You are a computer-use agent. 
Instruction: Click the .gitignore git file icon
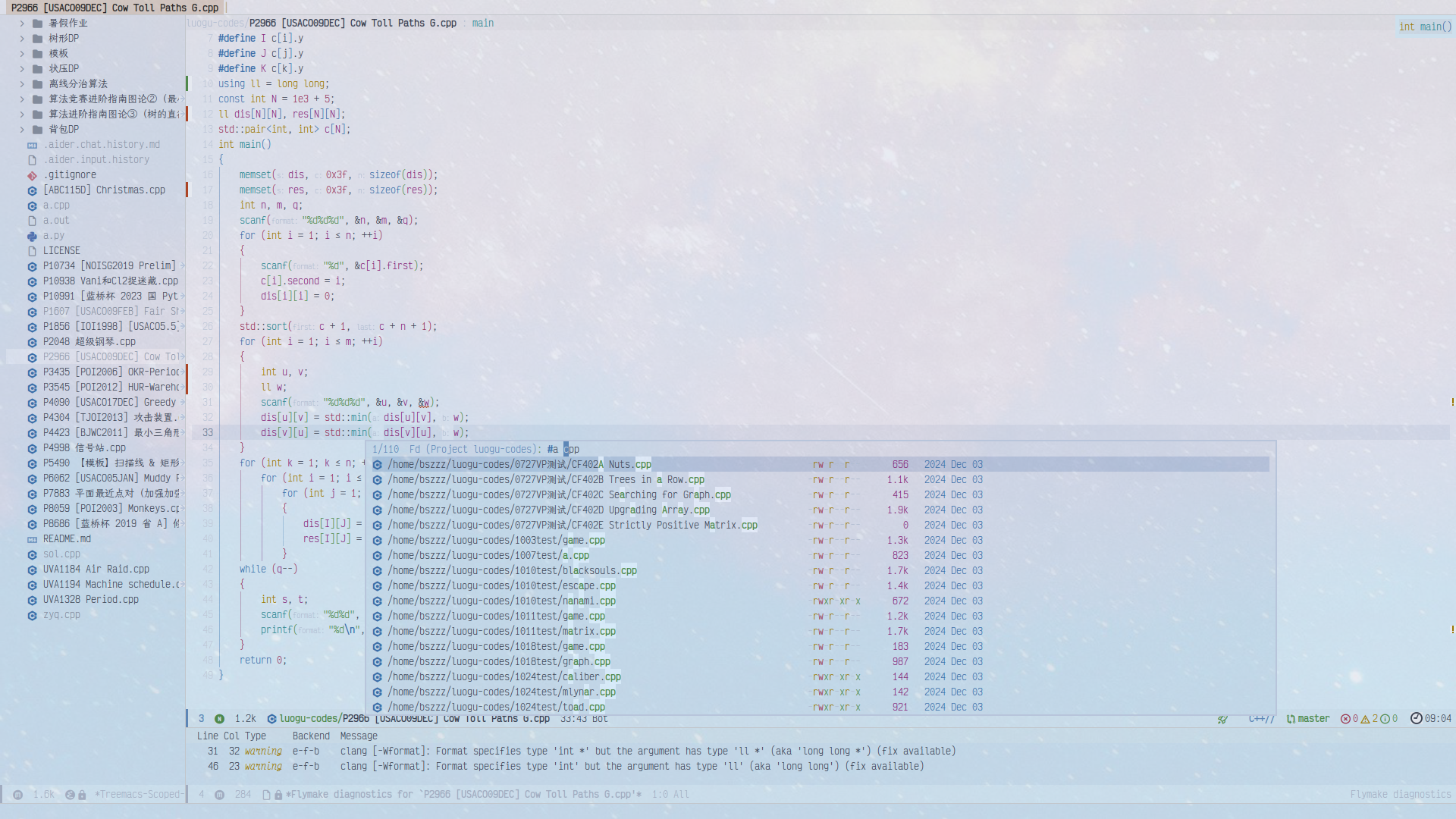[x=32, y=175]
